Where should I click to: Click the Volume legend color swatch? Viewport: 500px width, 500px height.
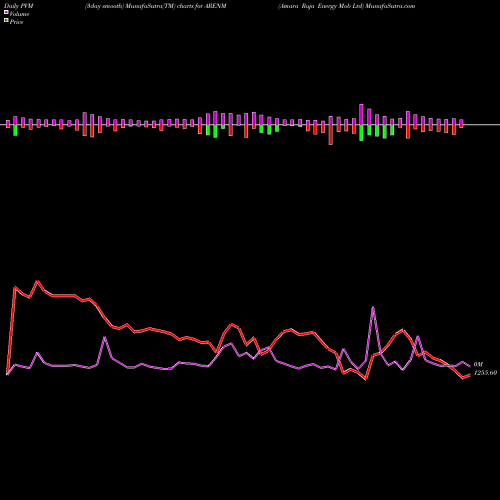click(x=6, y=12)
